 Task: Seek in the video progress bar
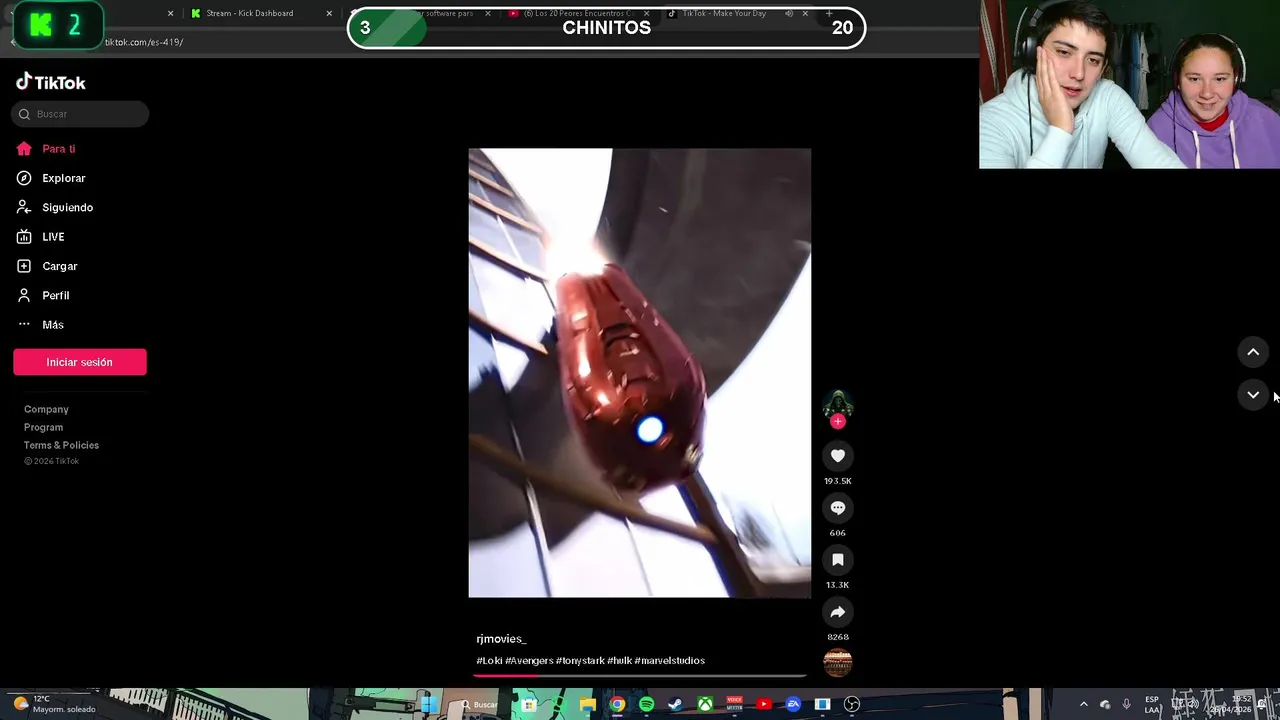click(x=640, y=675)
